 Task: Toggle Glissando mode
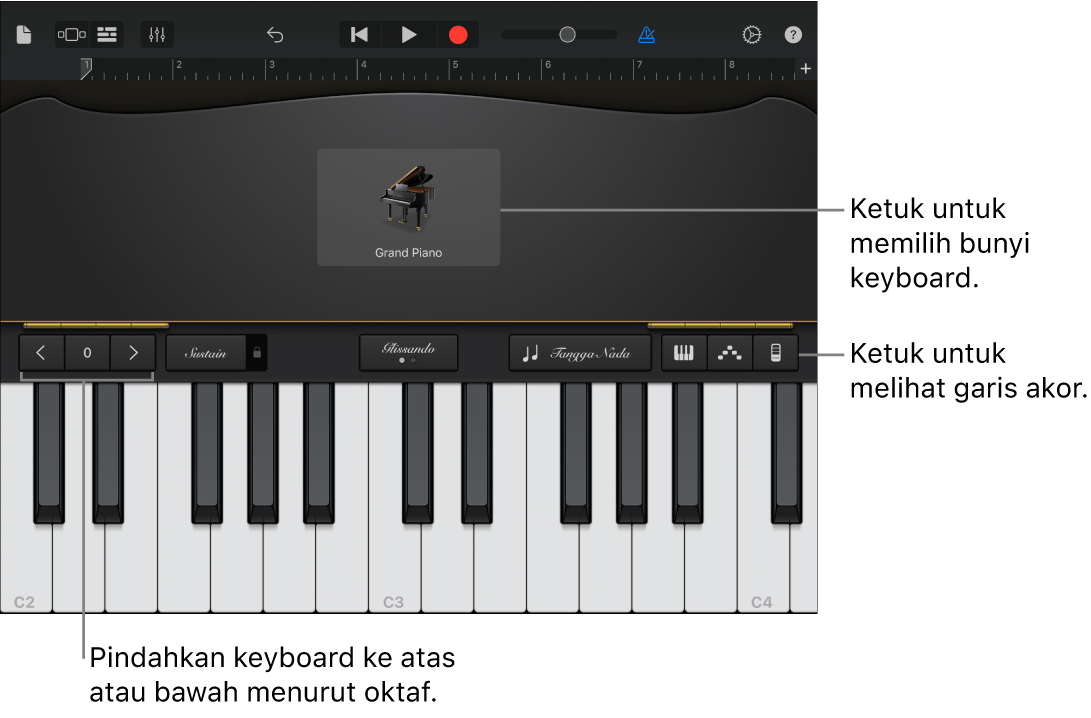coord(408,352)
